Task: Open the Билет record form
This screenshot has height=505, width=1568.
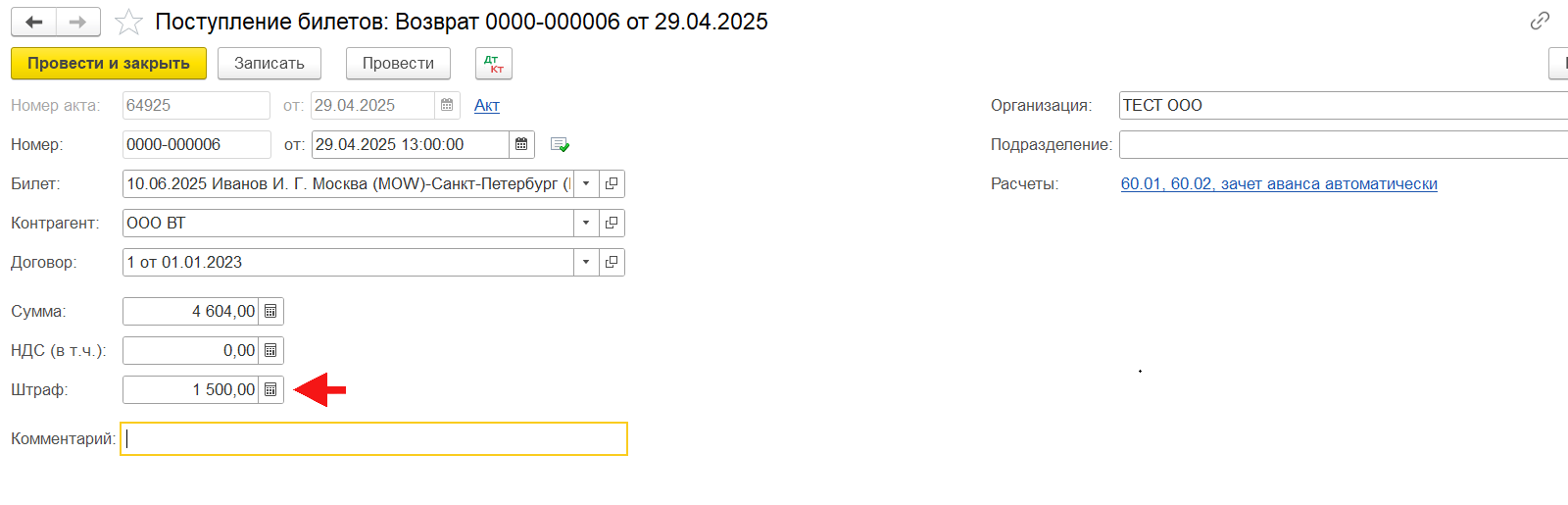Action: 612,183
